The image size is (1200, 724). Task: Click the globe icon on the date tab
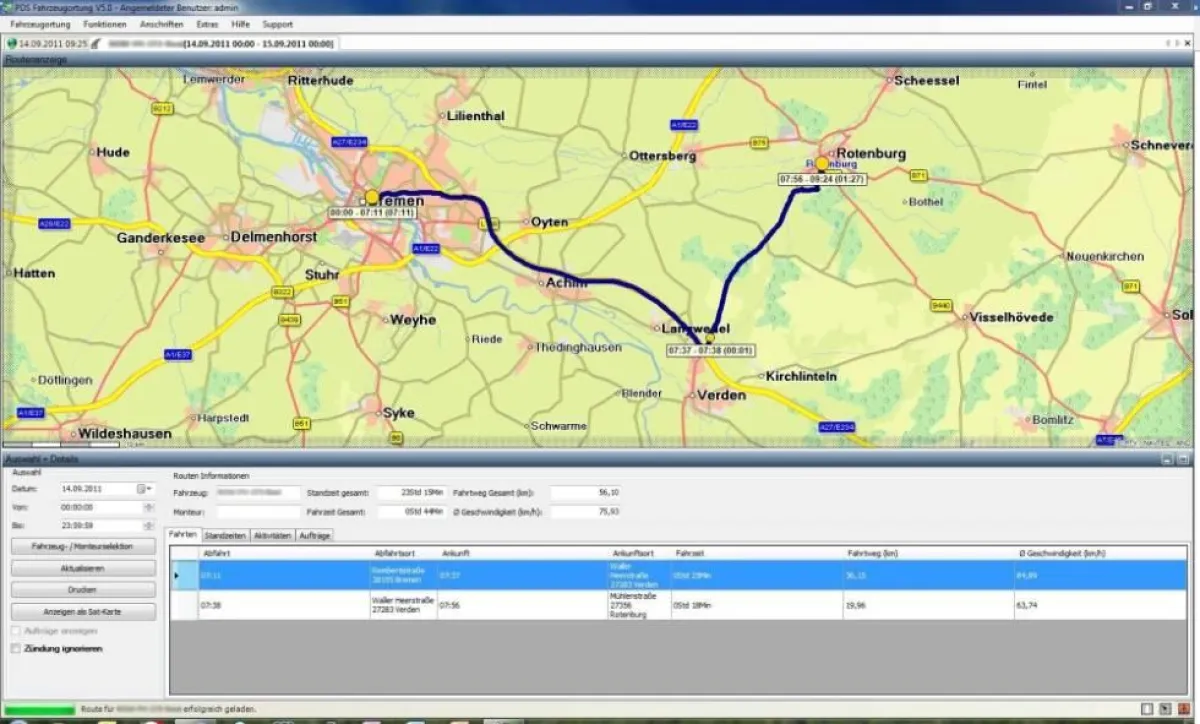[11, 44]
